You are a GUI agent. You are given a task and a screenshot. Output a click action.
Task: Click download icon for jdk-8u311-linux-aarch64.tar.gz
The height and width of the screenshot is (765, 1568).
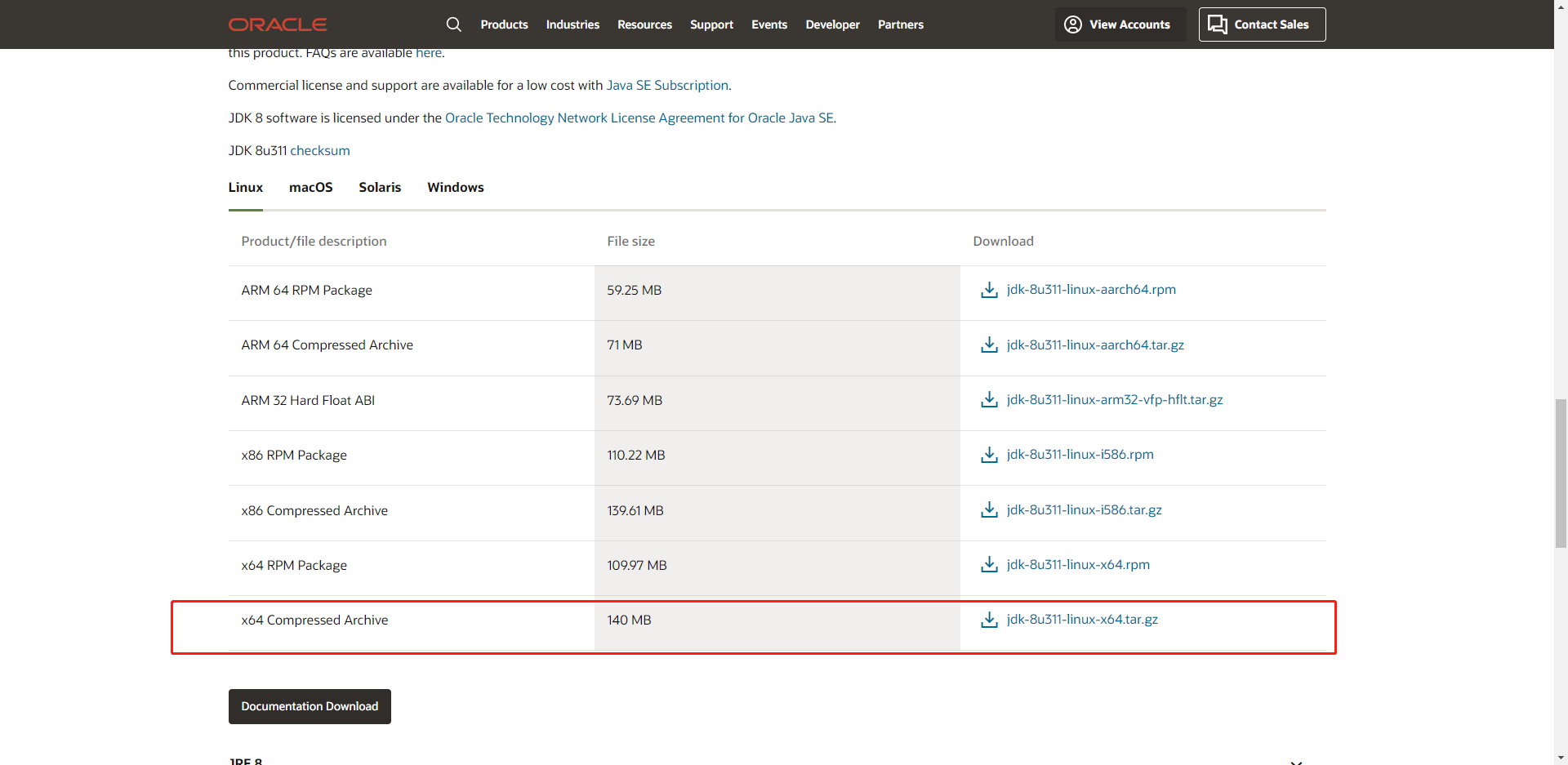[x=989, y=345]
